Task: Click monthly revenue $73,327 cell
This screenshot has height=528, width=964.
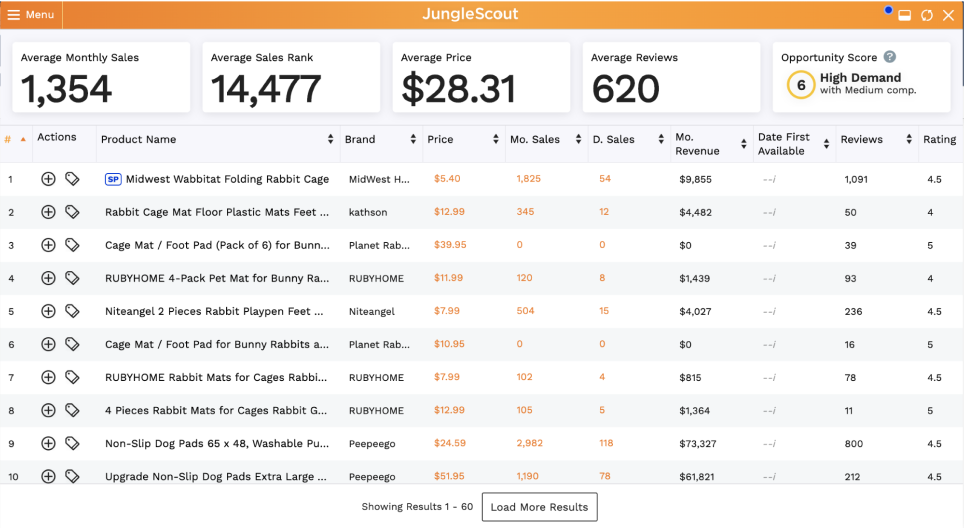Action: 698,444
